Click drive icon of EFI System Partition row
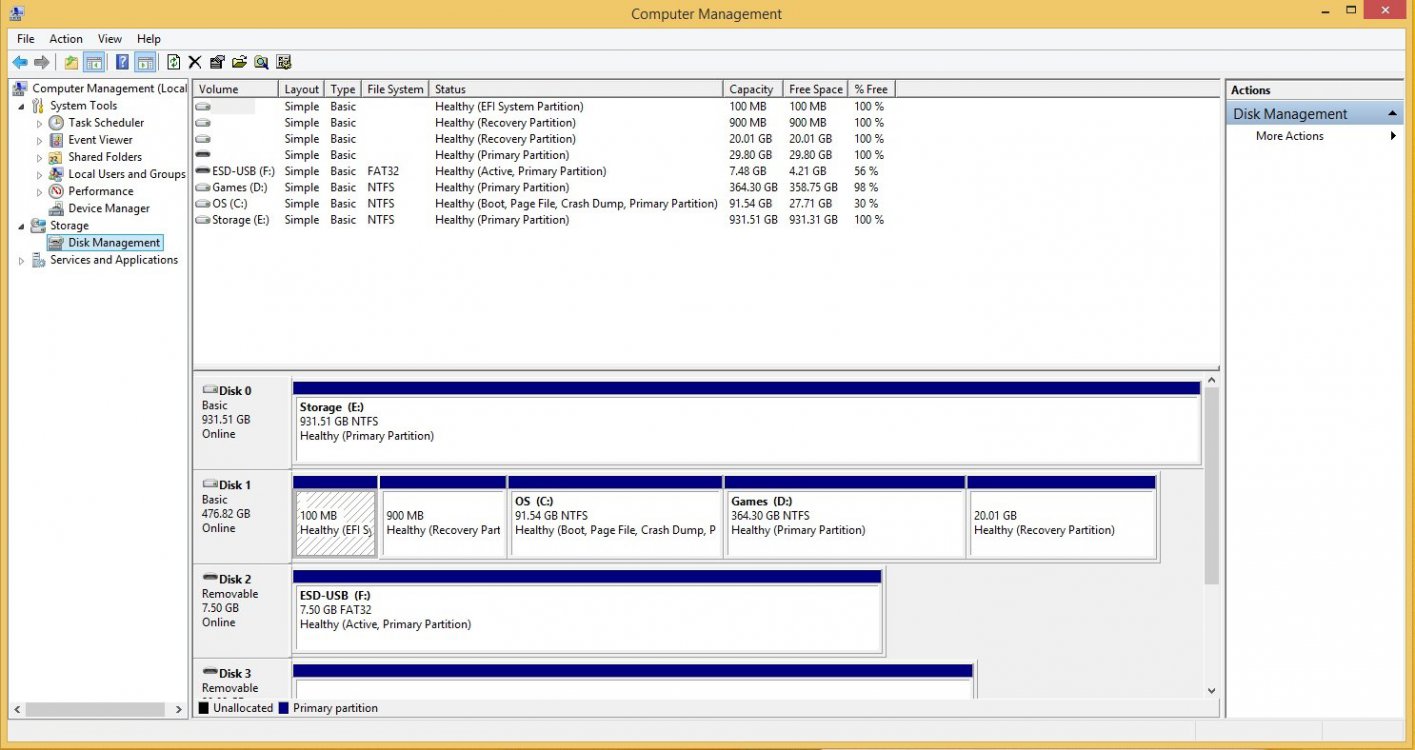This screenshot has width=1415, height=750. [x=203, y=106]
